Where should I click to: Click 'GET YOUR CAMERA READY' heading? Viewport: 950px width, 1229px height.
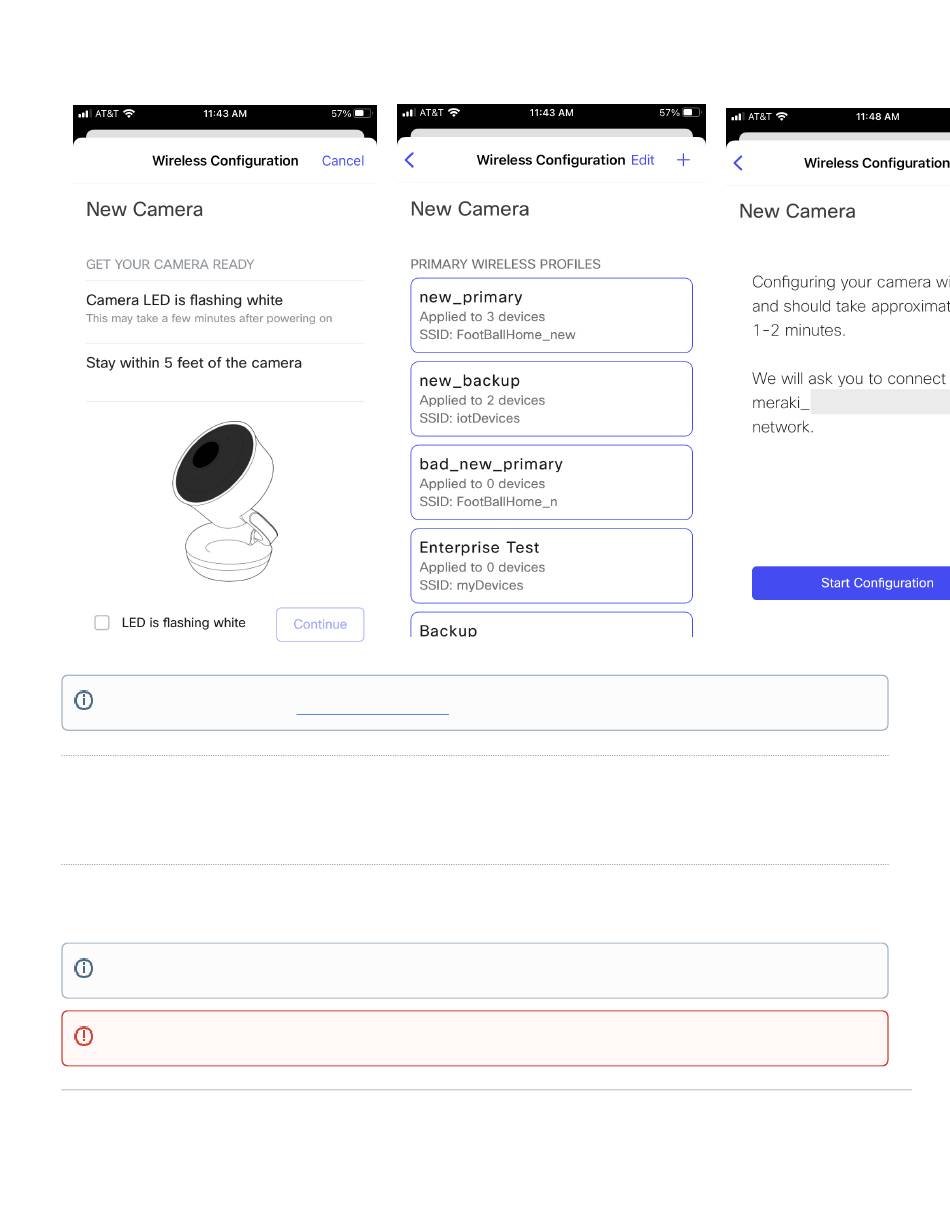(170, 265)
